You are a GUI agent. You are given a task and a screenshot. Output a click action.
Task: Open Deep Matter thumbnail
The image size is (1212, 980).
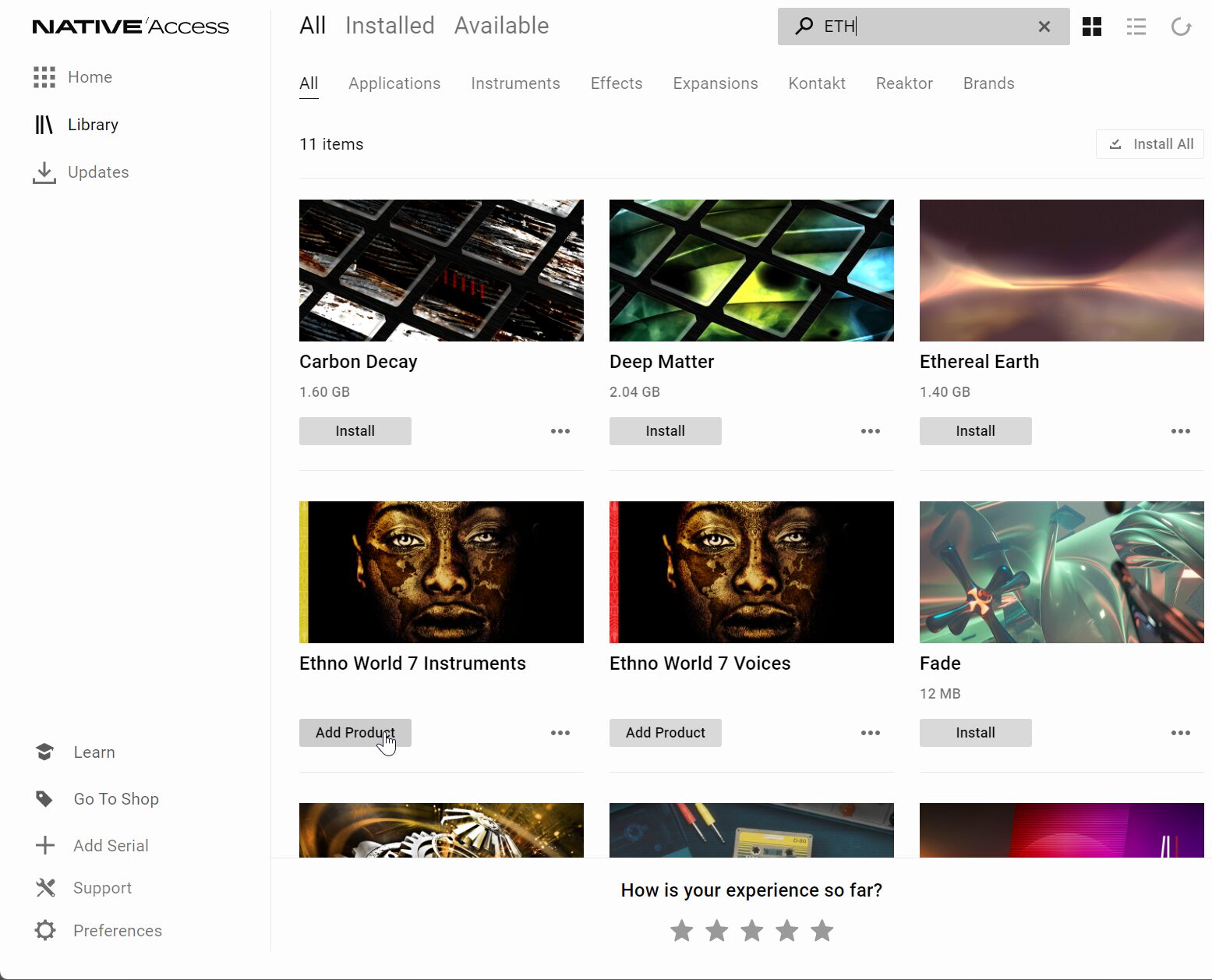tap(751, 271)
